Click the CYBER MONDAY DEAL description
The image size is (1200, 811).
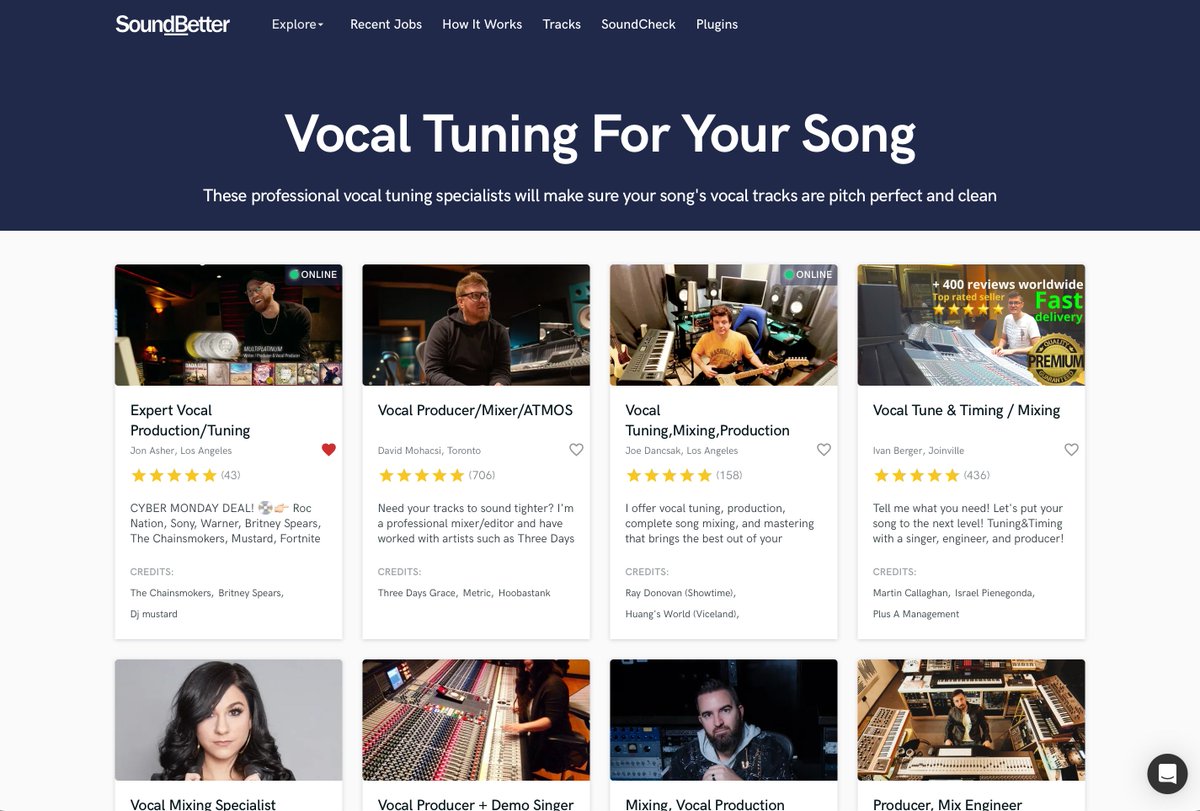pos(226,523)
